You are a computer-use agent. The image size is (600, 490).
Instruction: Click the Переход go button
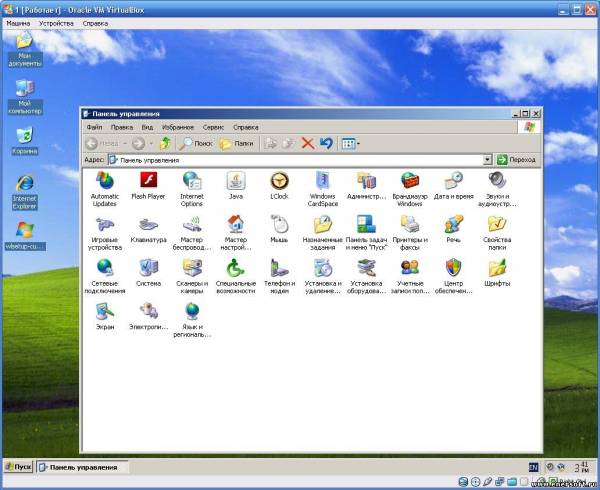(x=516, y=160)
